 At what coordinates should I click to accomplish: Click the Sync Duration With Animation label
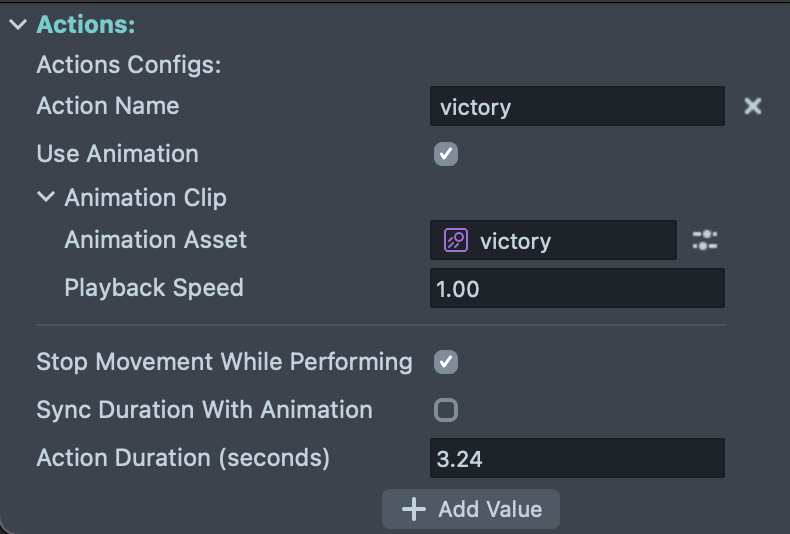click(204, 410)
